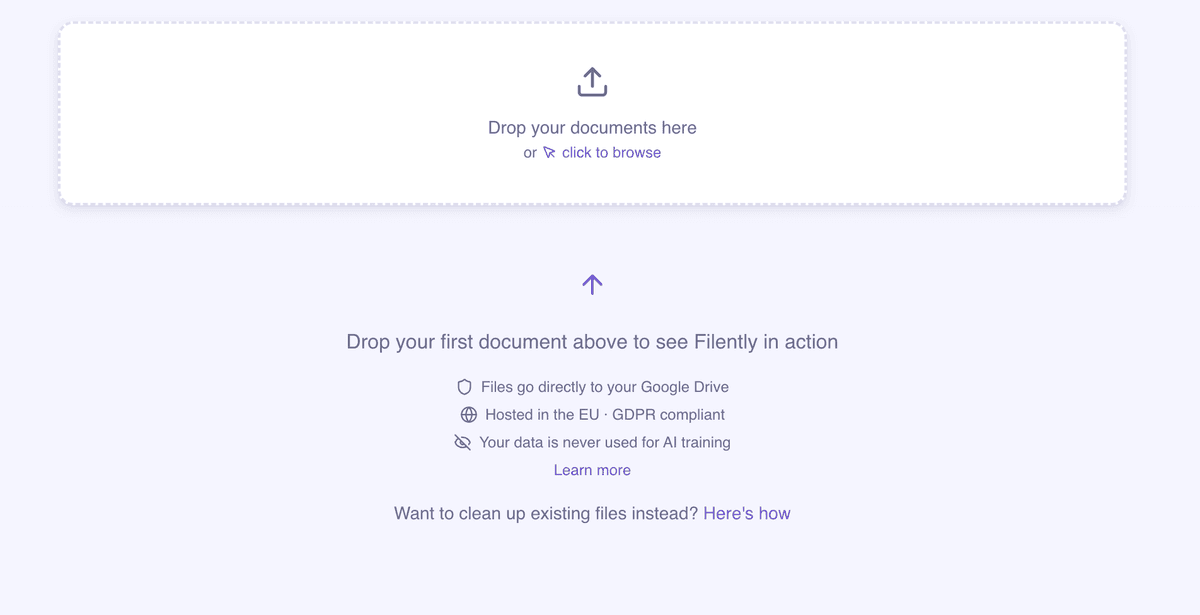Select the 'Hosted in the EU' line
The image size is (1200, 615).
[x=604, y=414]
